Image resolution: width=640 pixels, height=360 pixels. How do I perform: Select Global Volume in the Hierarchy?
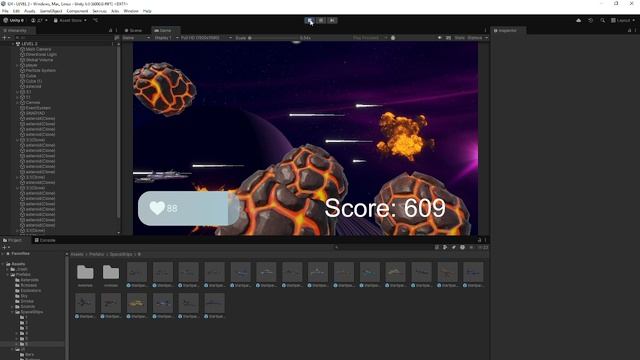pos(39,60)
